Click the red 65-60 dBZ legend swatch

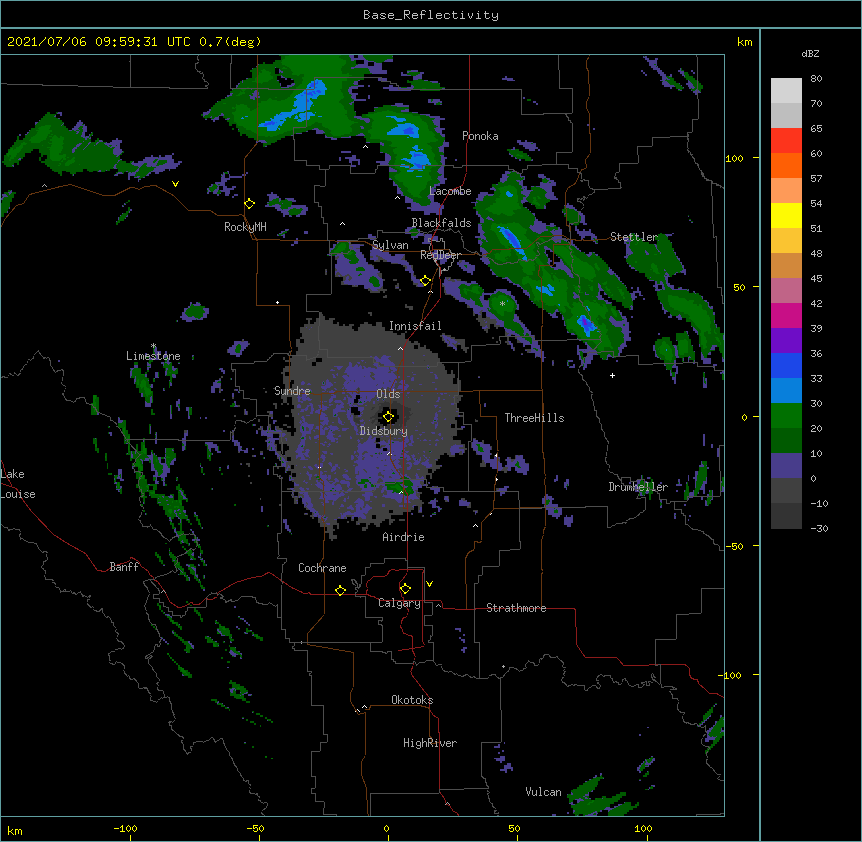786,141
